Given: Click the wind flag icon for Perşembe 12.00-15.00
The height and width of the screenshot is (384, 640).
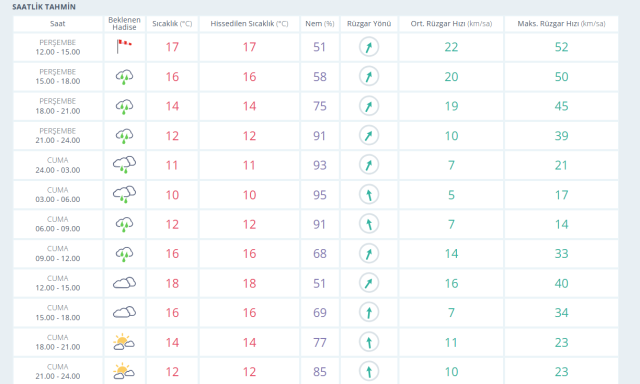Looking at the screenshot, I should (x=124, y=47).
